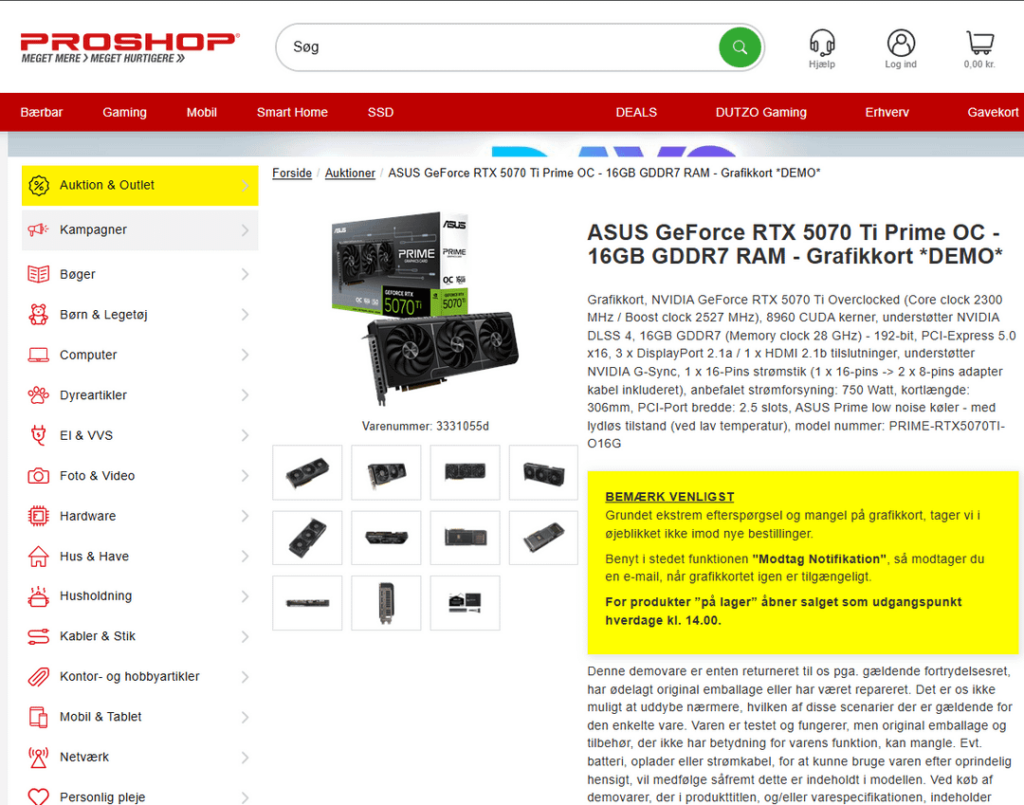Click the Kontor- og hobbyartikler paperclip icon

(x=39, y=677)
